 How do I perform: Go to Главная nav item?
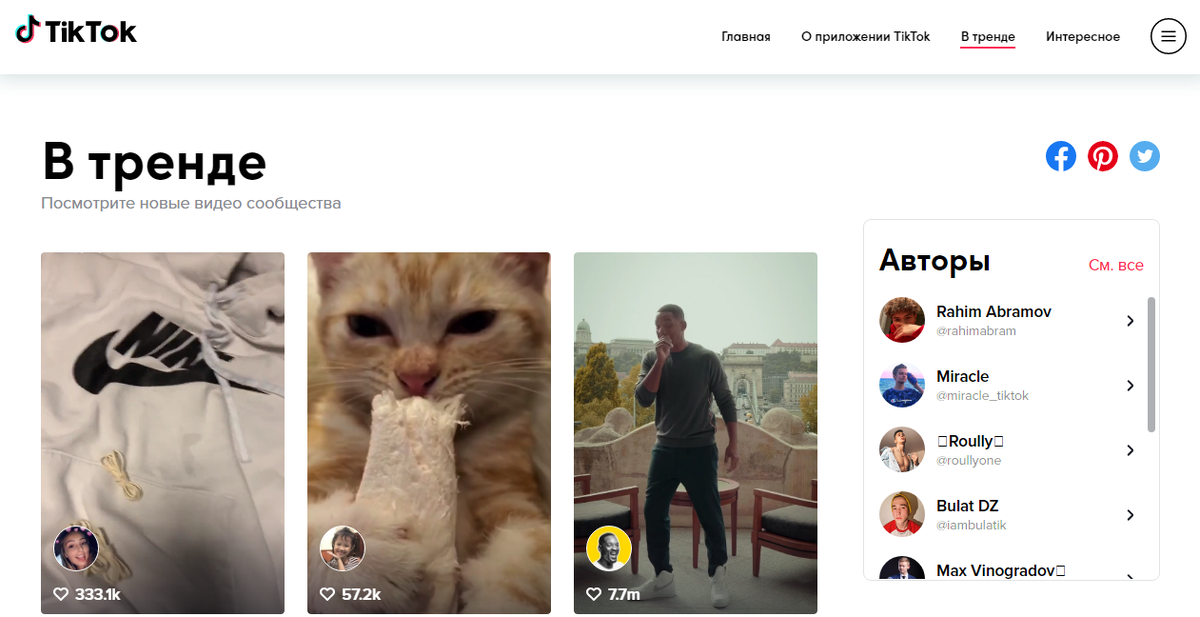click(x=746, y=37)
